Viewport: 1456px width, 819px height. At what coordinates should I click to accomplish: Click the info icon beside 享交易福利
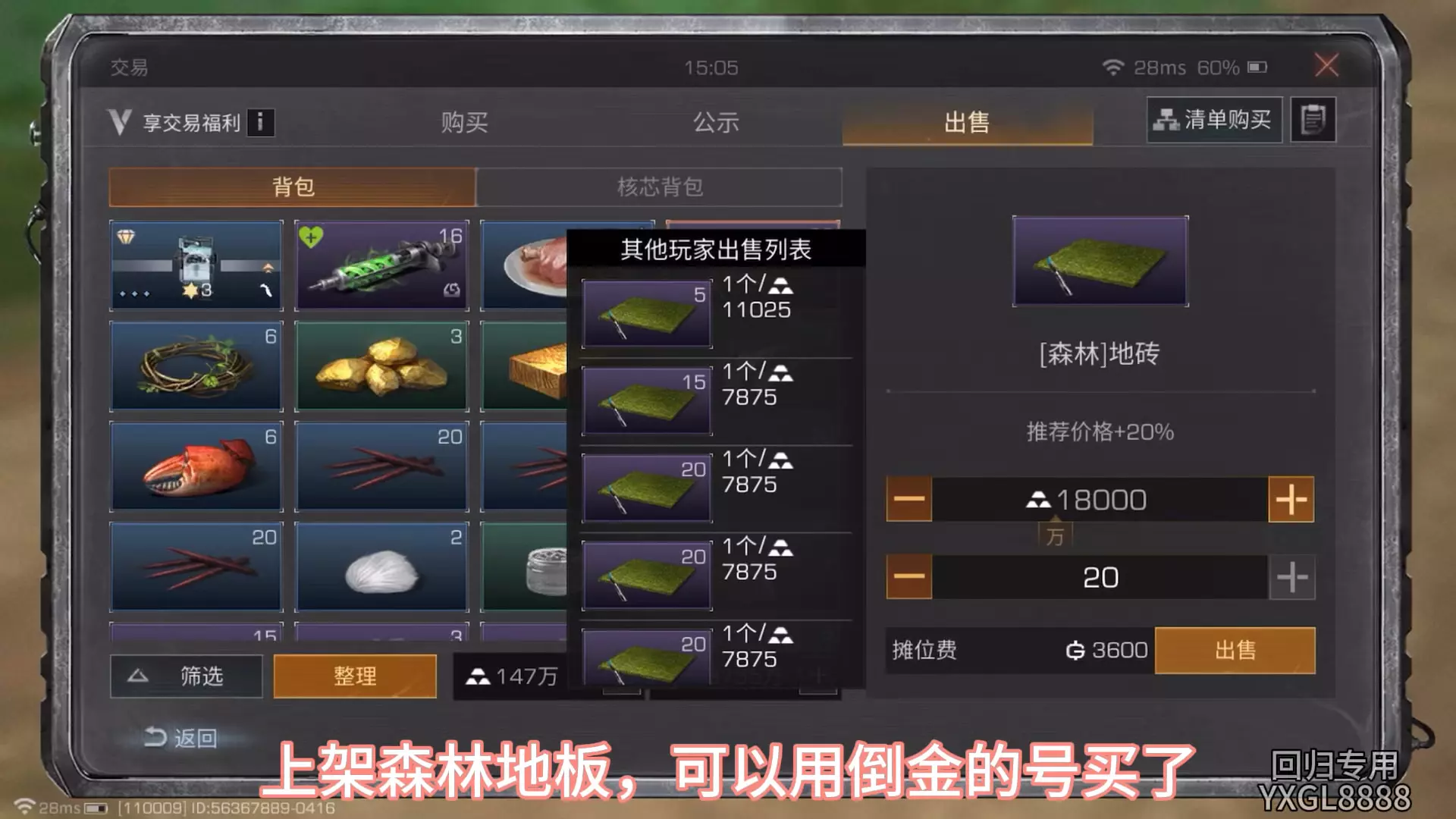pyautogui.click(x=260, y=122)
